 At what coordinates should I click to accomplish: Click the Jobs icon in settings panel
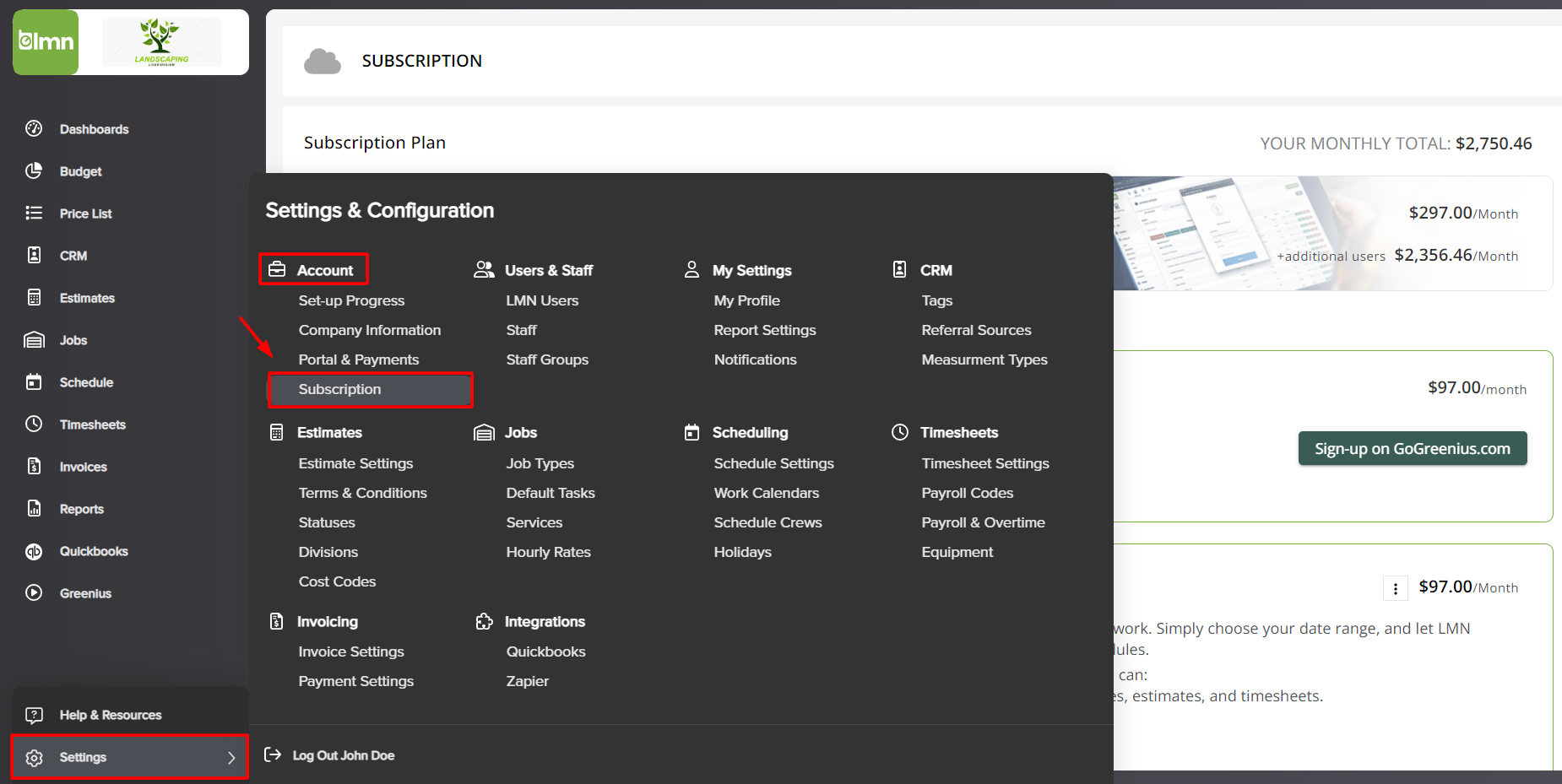point(484,432)
